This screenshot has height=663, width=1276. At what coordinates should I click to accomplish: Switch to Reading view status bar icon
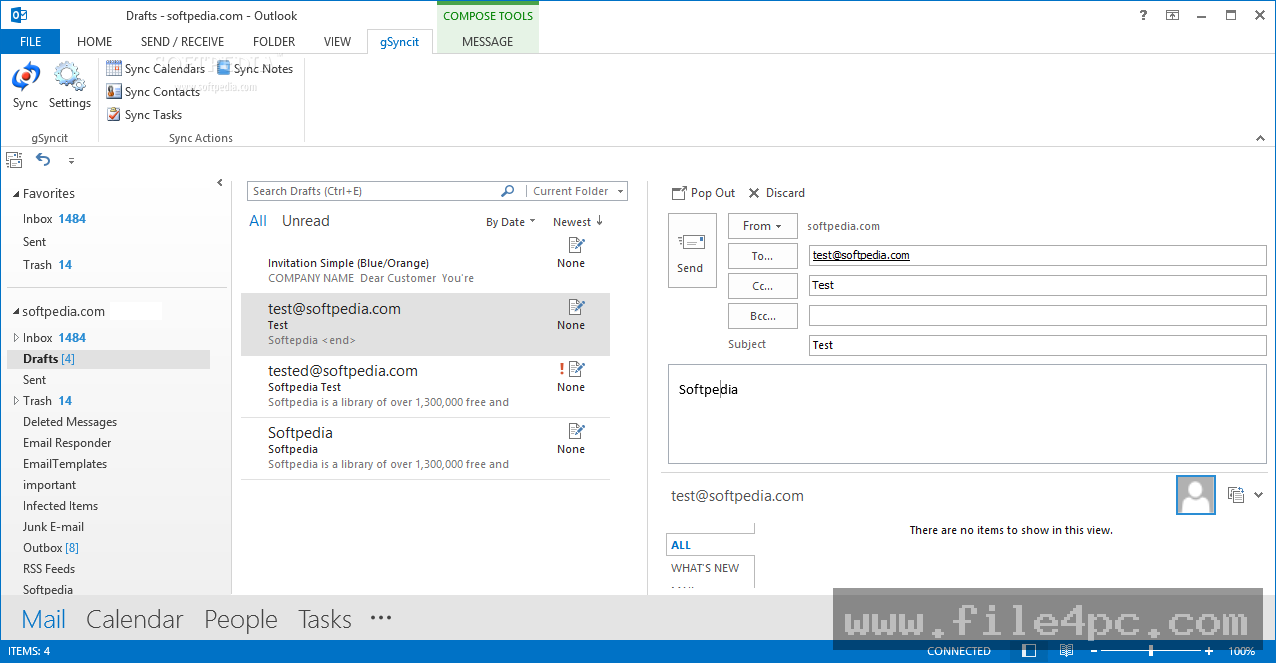tap(1067, 651)
